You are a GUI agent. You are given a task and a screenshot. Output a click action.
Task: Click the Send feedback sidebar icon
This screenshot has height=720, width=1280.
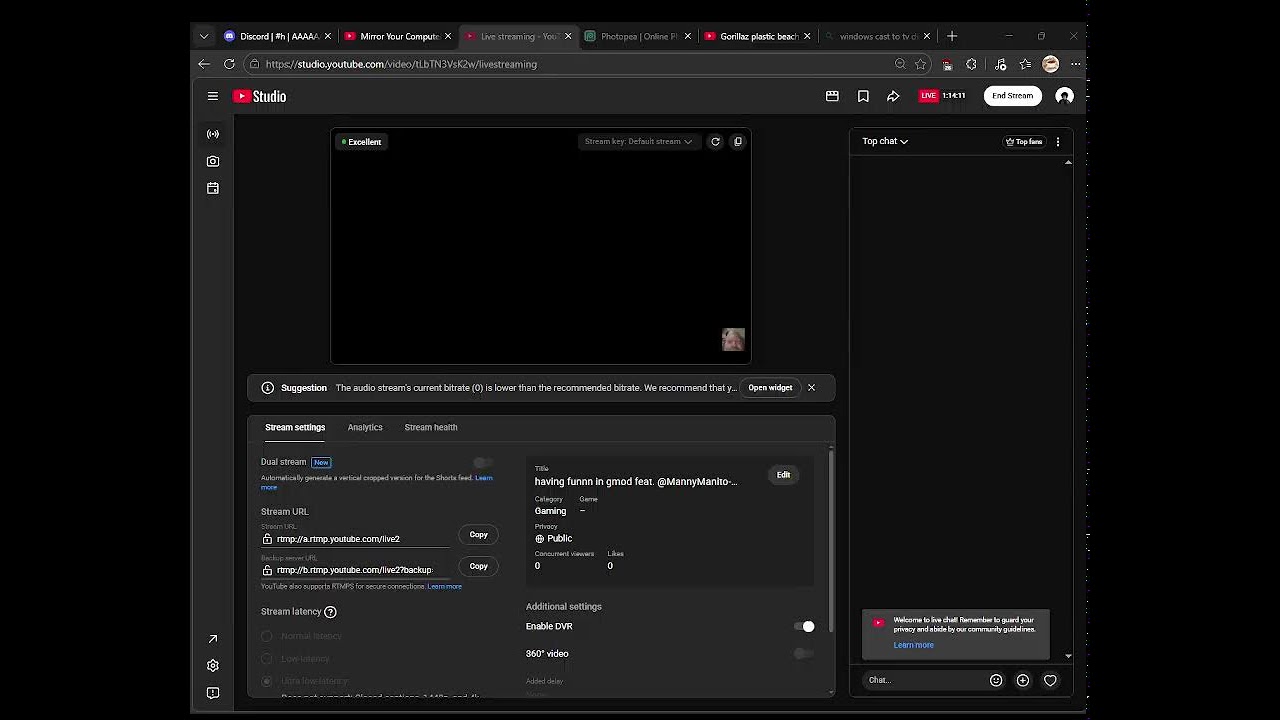[213, 693]
